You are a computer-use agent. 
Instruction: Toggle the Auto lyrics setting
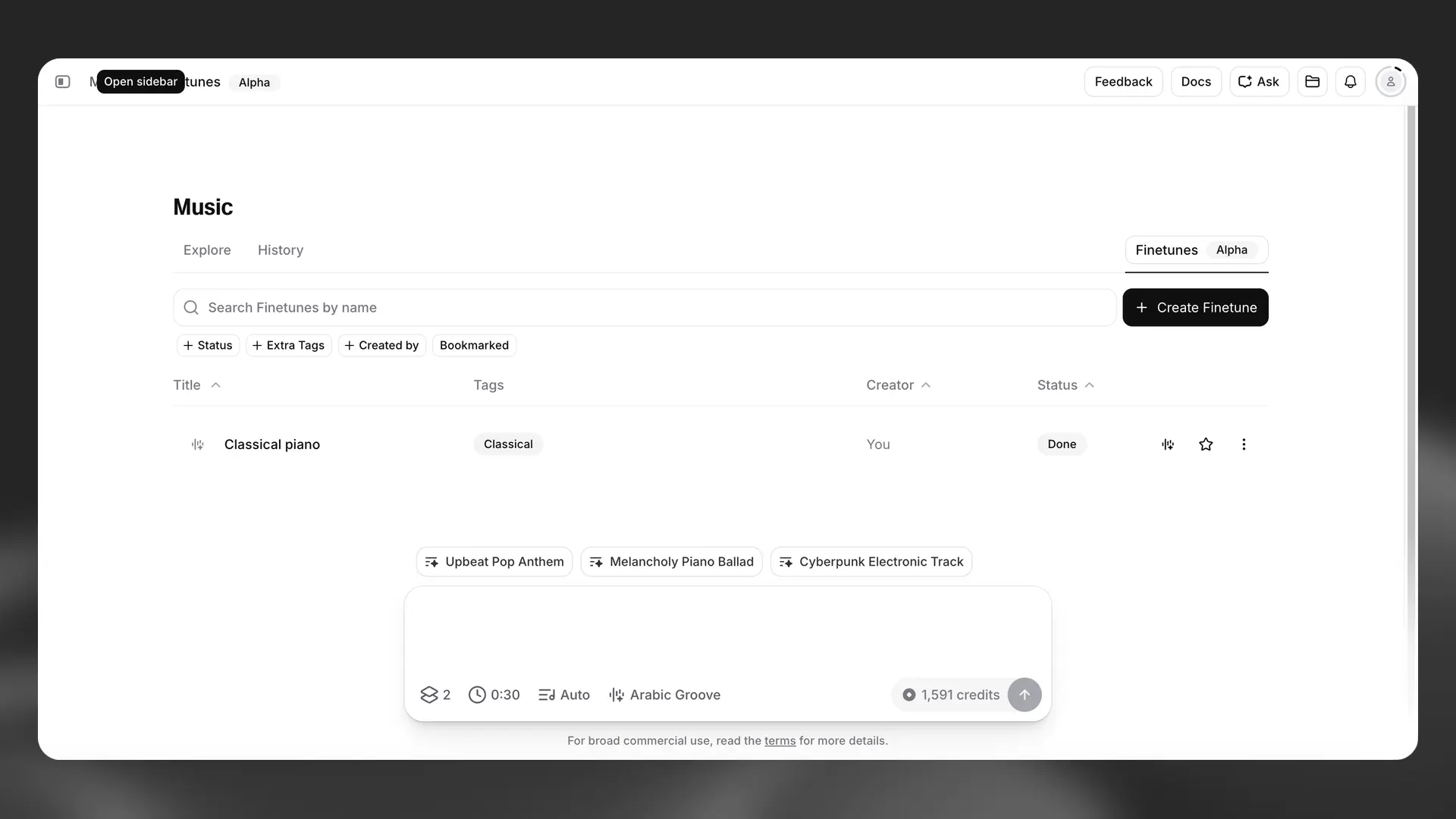[x=564, y=695]
